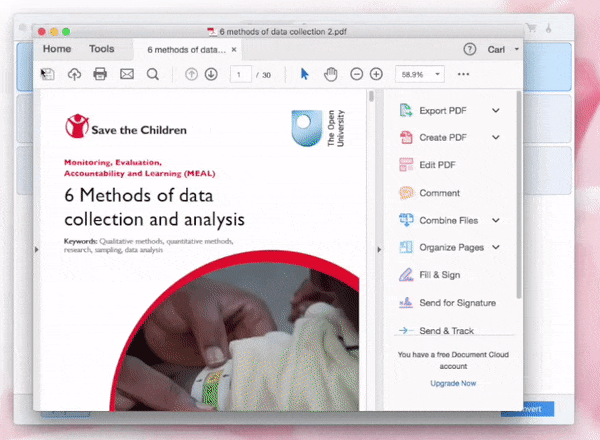Open the more tools ellipsis
The width and height of the screenshot is (600, 440).
click(463, 74)
